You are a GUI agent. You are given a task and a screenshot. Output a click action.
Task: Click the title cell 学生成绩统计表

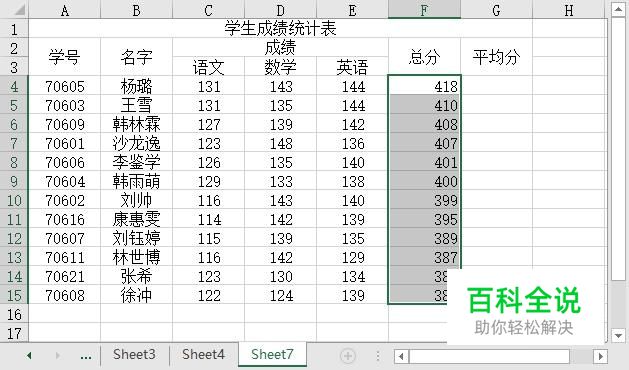[280, 28]
